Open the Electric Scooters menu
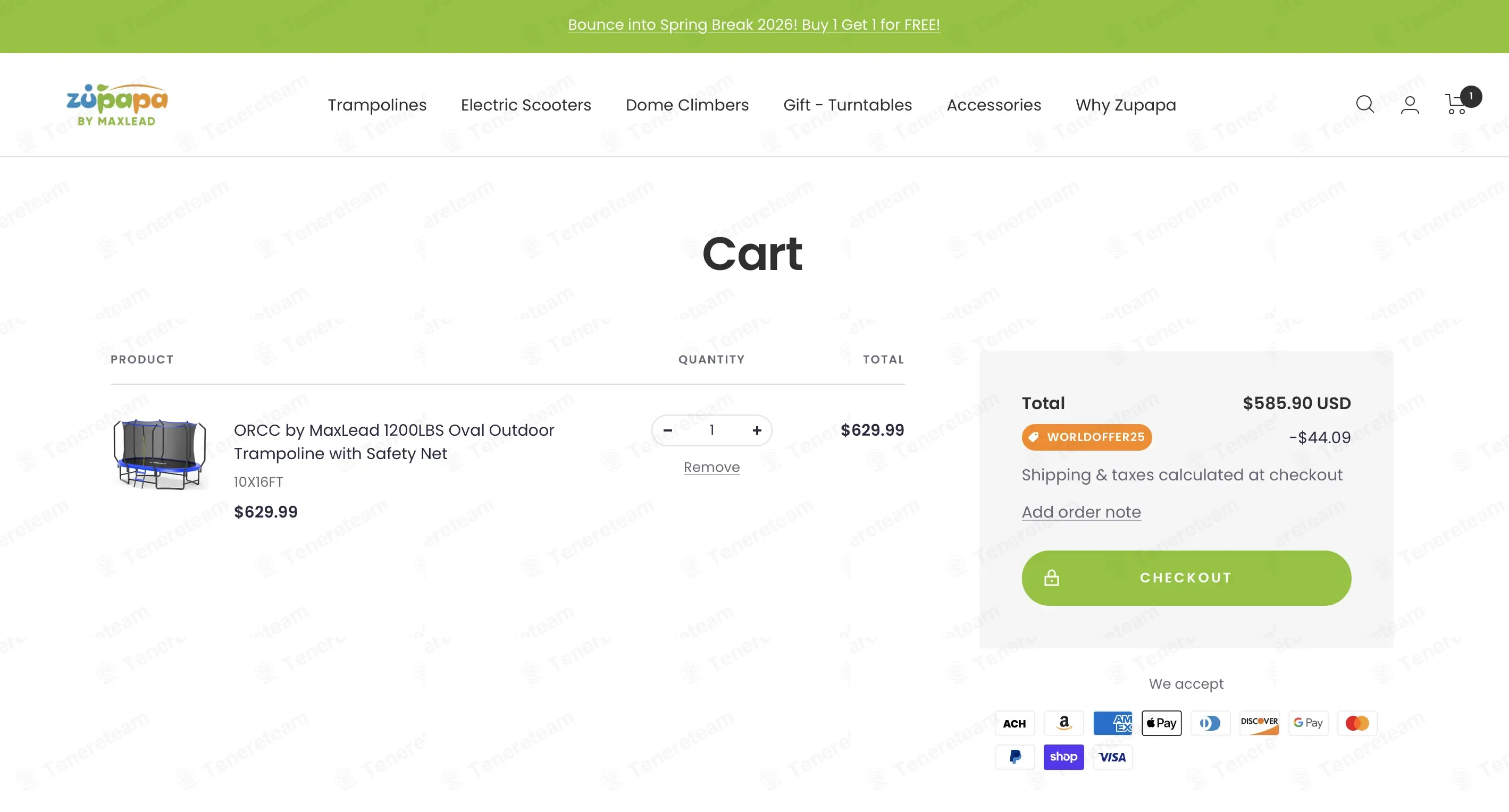1509x812 pixels. pyautogui.click(x=525, y=105)
